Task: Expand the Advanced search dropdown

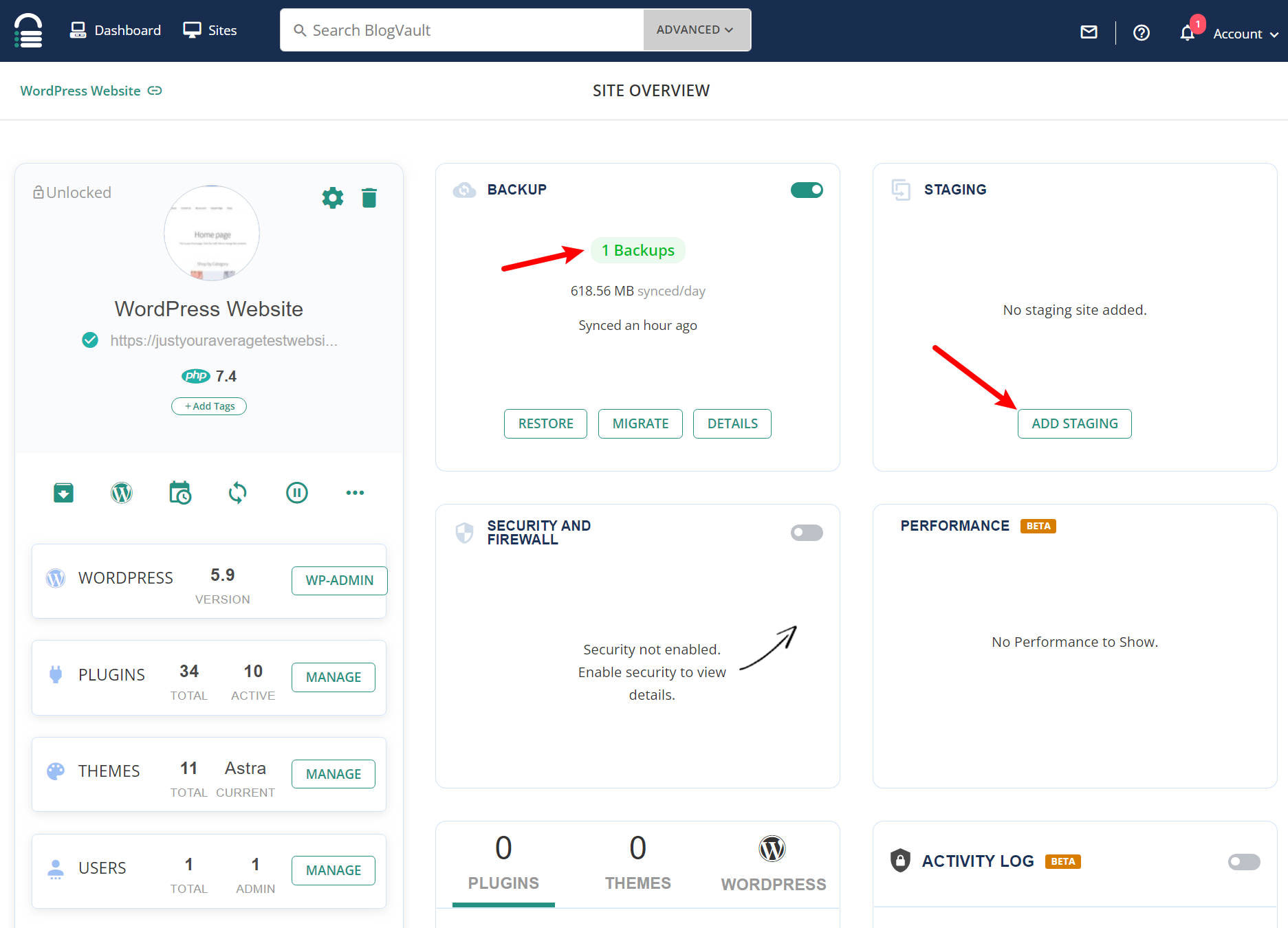Action: pos(695,30)
